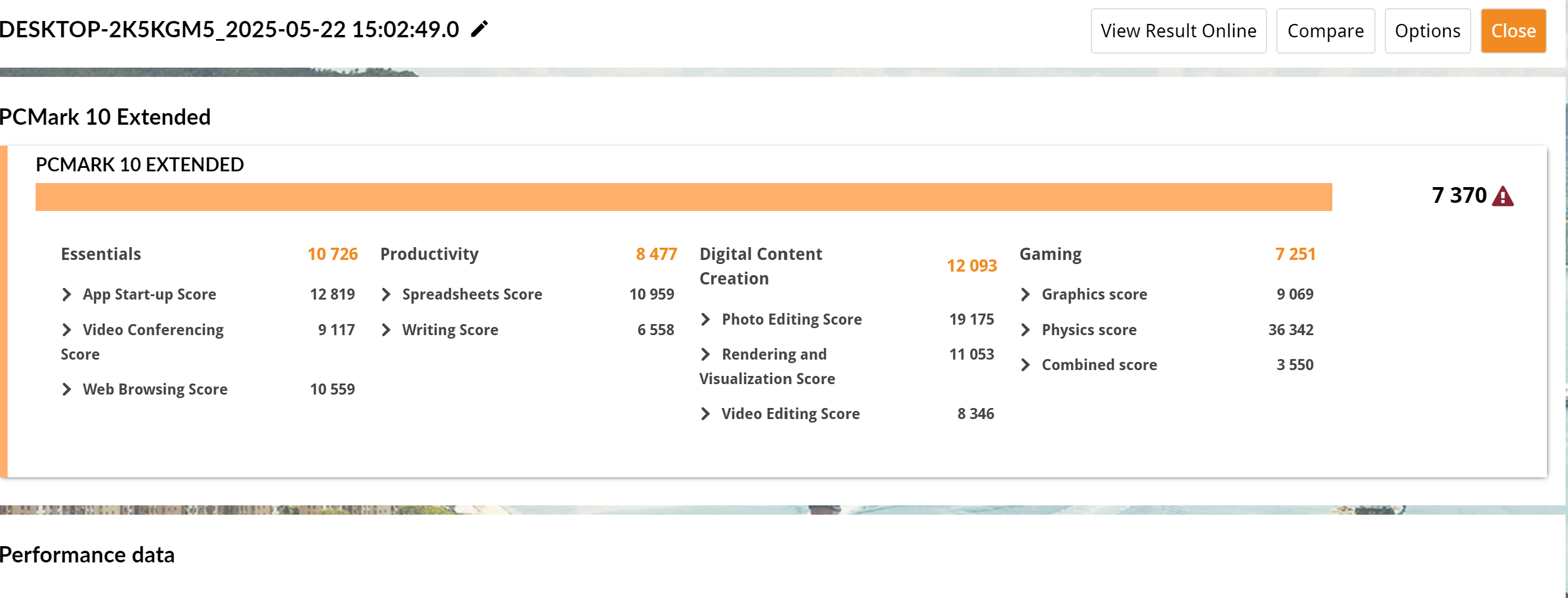Image resolution: width=1568 pixels, height=598 pixels.
Task: Expand Rendering and Visualization Score
Action: pos(705,354)
